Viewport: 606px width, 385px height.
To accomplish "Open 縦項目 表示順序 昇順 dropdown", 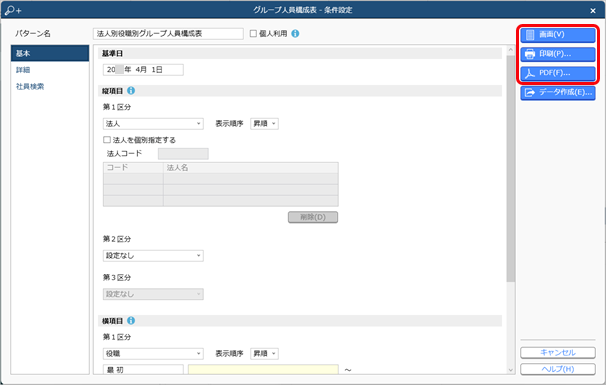I will [264, 124].
